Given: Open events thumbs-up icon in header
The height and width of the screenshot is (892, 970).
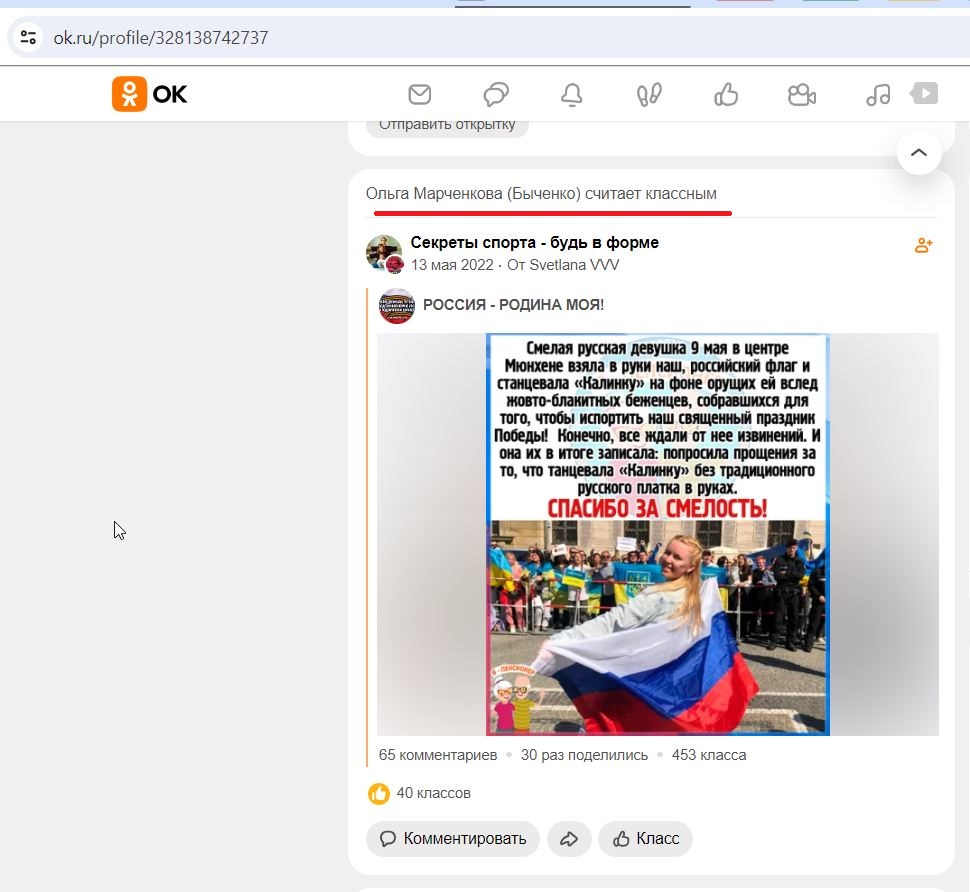Looking at the screenshot, I should 726,95.
